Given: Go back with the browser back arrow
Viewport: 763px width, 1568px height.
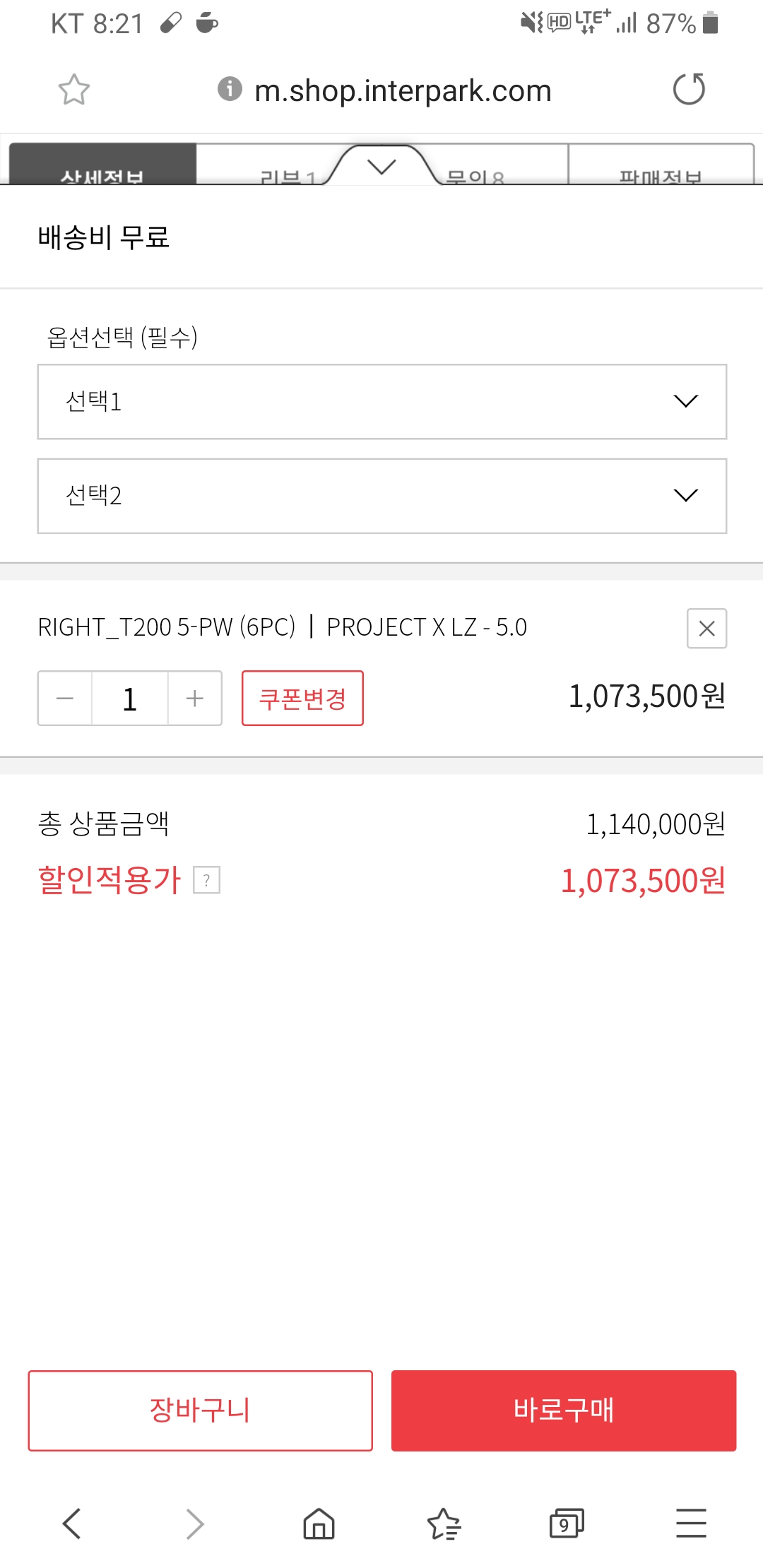Looking at the screenshot, I should (72, 1524).
